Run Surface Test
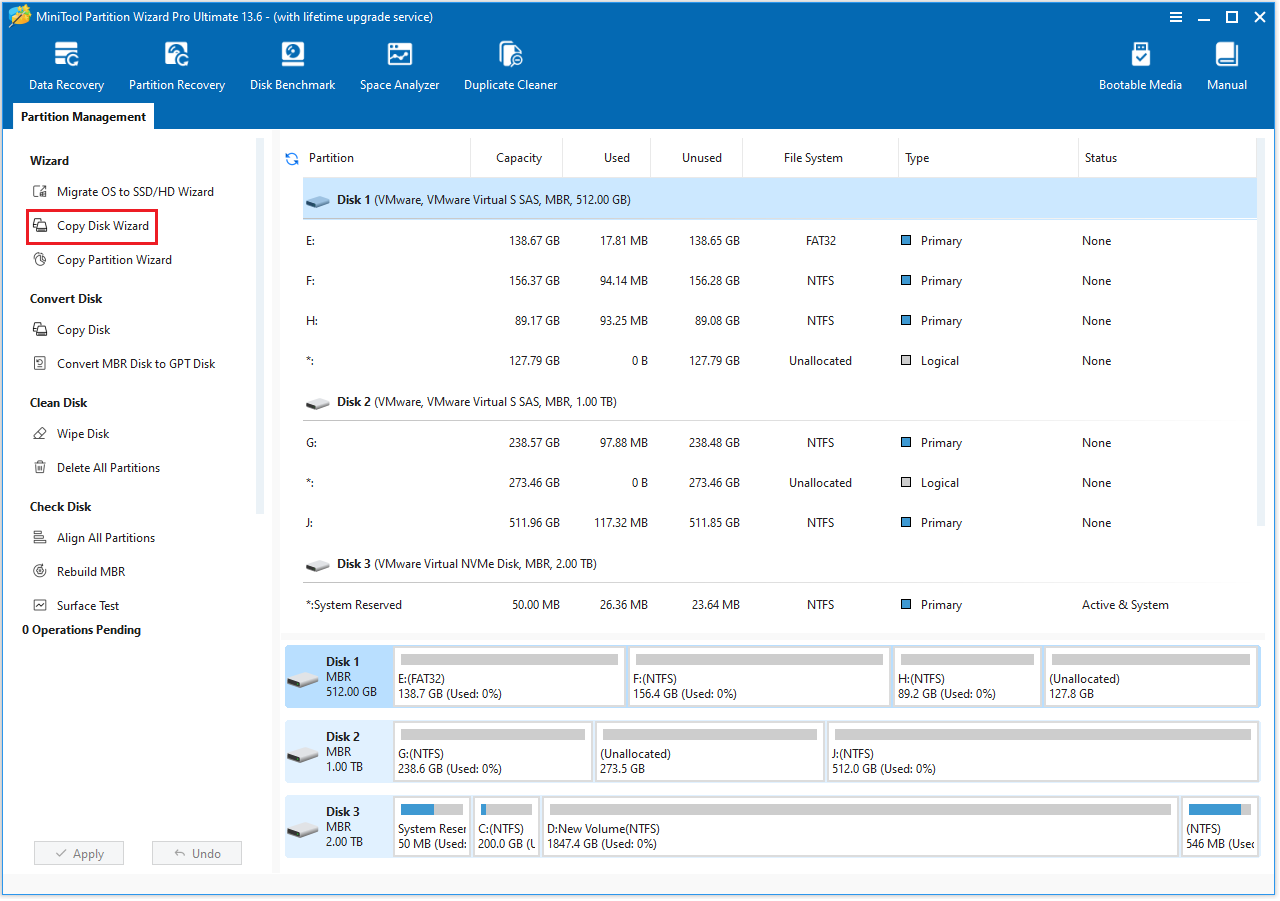This screenshot has width=1280, height=901. pos(77,606)
